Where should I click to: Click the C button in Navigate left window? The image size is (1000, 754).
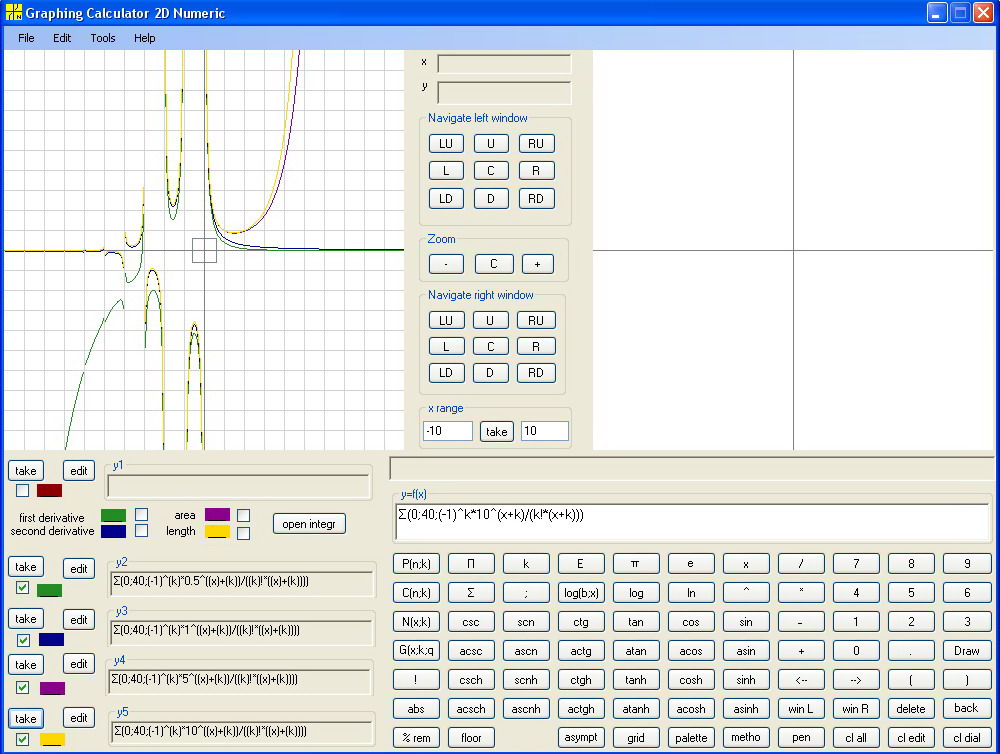coord(490,171)
